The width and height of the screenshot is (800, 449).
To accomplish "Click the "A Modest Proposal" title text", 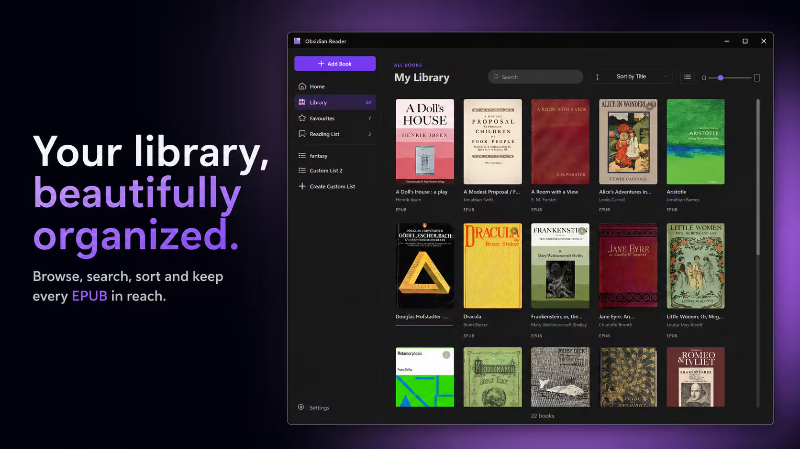I will [x=491, y=192].
